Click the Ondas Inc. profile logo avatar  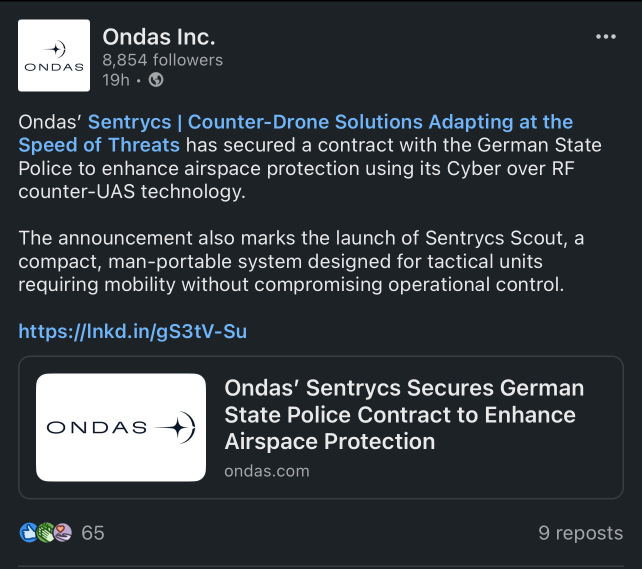[x=54, y=55]
